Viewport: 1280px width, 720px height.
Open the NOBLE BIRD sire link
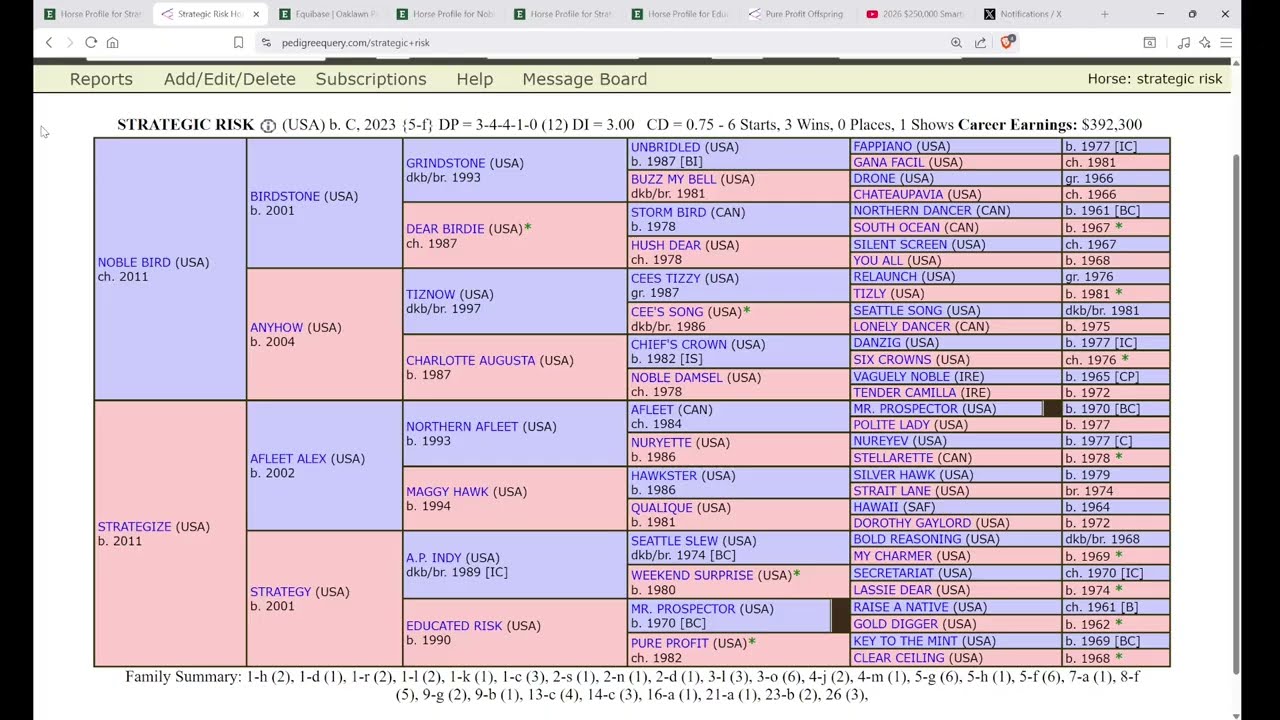pyautogui.click(x=134, y=262)
